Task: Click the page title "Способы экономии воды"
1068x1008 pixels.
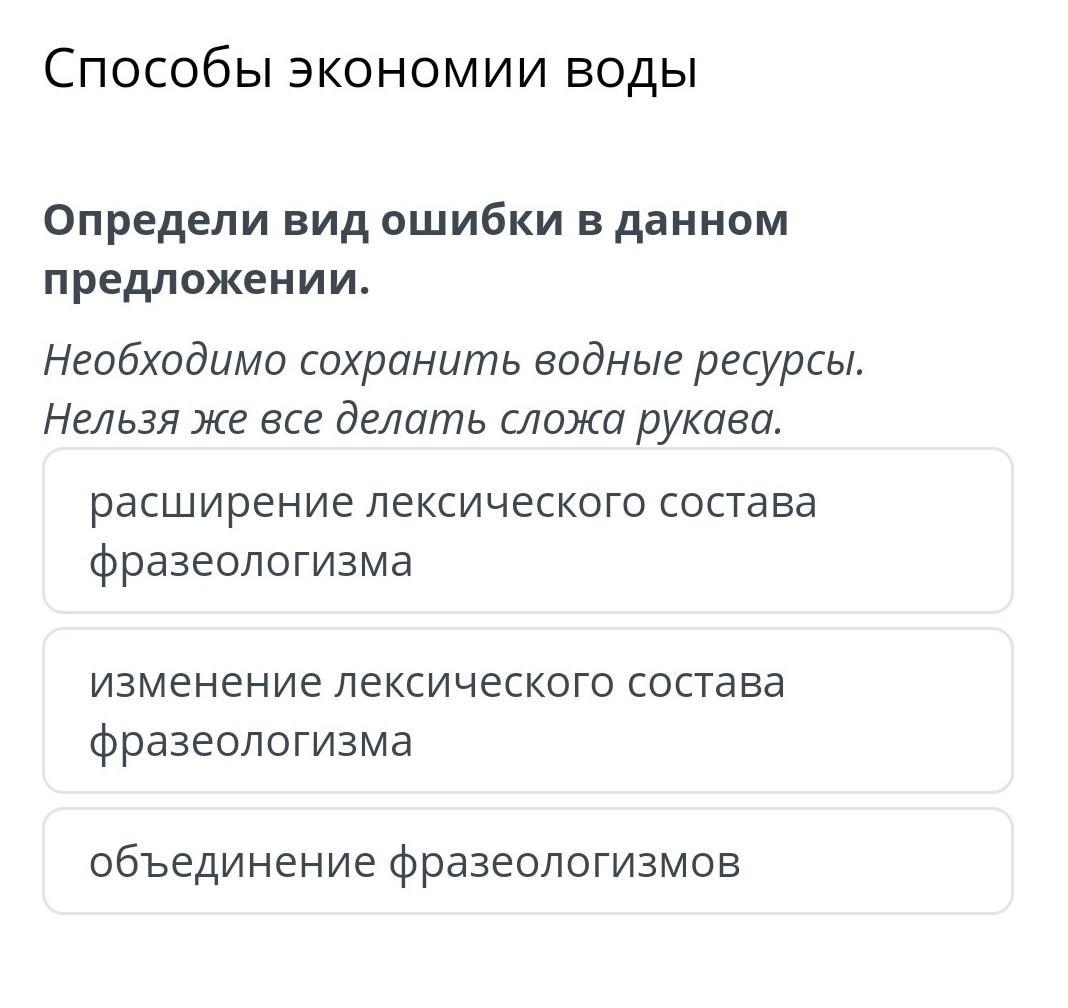Action: 370,71
